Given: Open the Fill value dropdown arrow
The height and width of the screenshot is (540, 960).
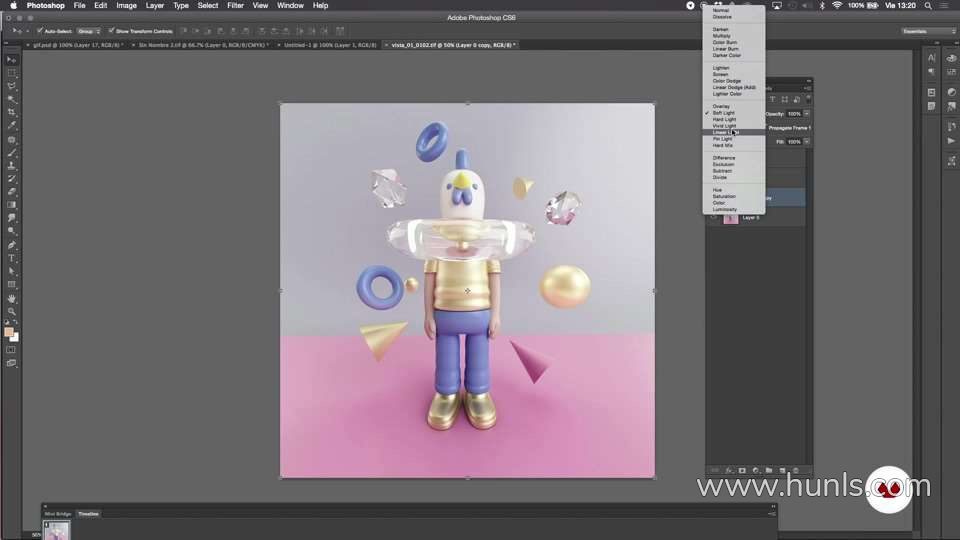Looking at the screenshot, I should 807,141.
